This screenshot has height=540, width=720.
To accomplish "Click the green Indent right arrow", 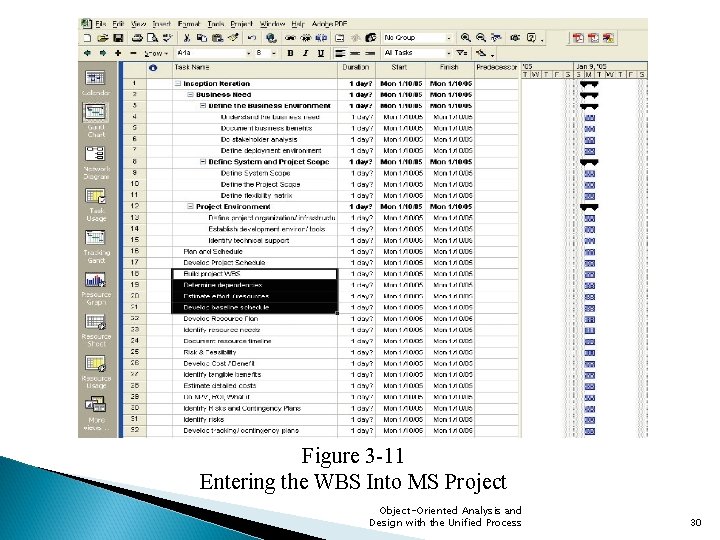I will point(102,53).
